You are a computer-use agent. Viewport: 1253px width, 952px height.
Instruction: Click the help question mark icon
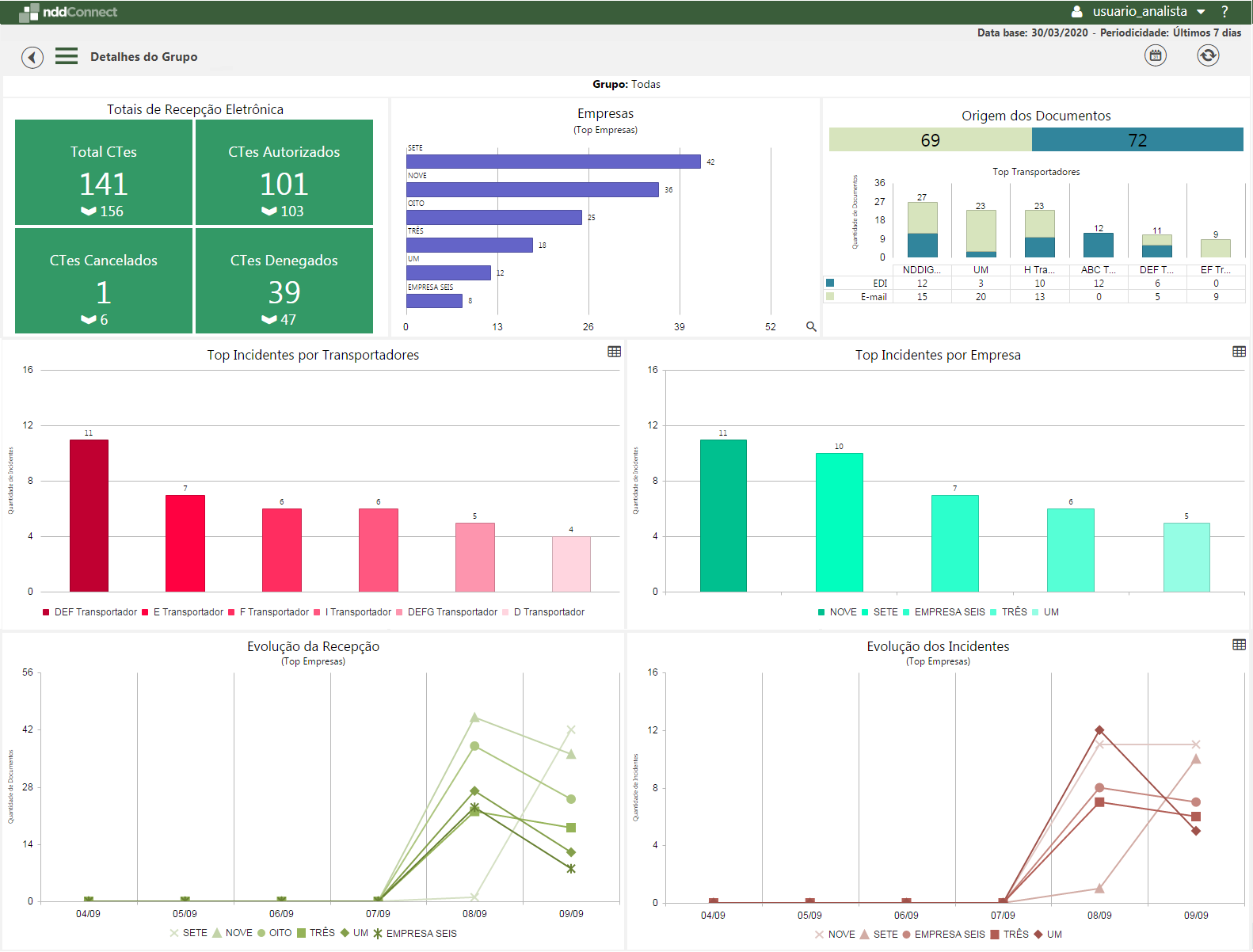click(x=1224, y=12)
